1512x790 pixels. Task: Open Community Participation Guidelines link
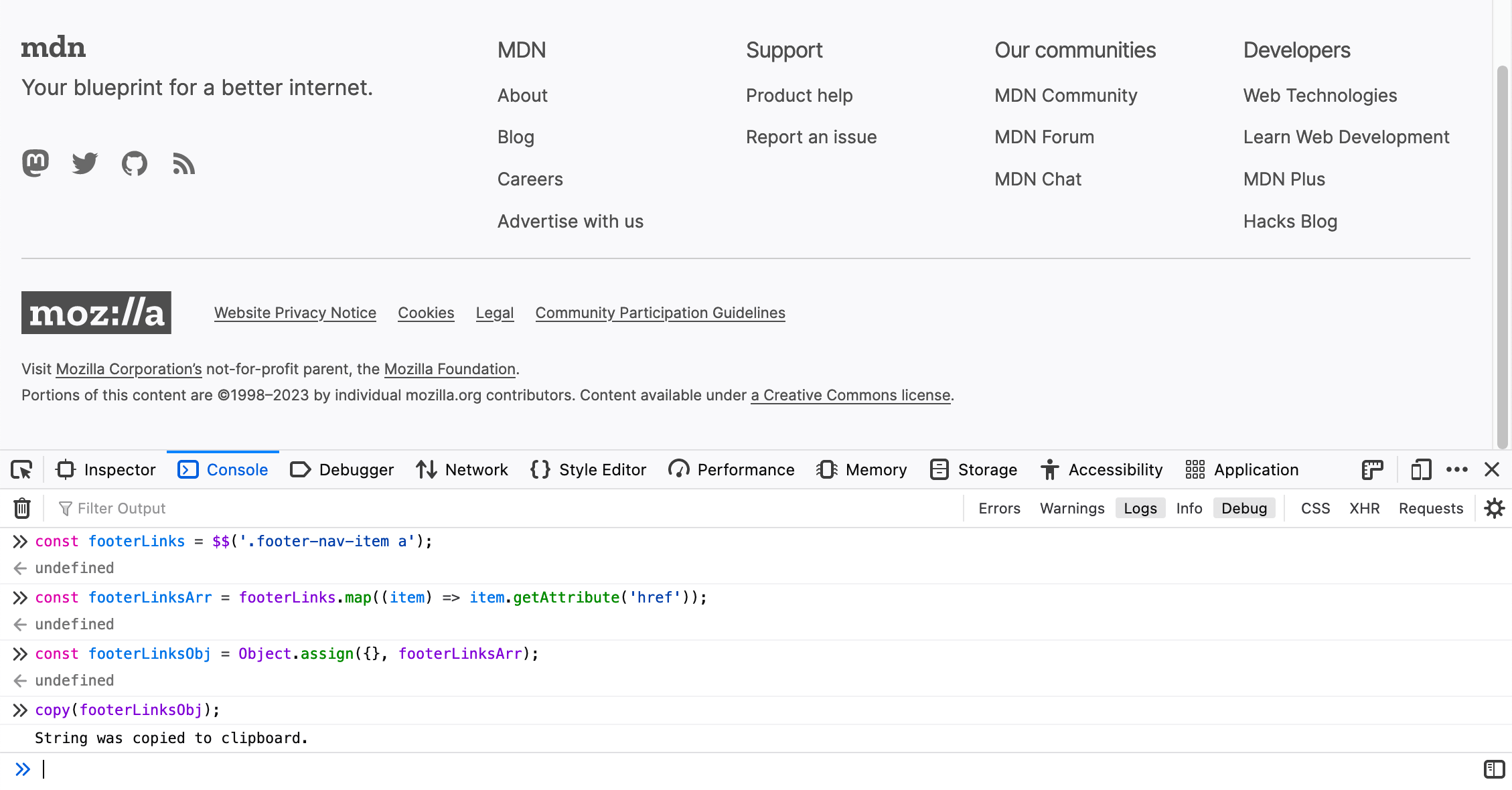tap(660, 313)
